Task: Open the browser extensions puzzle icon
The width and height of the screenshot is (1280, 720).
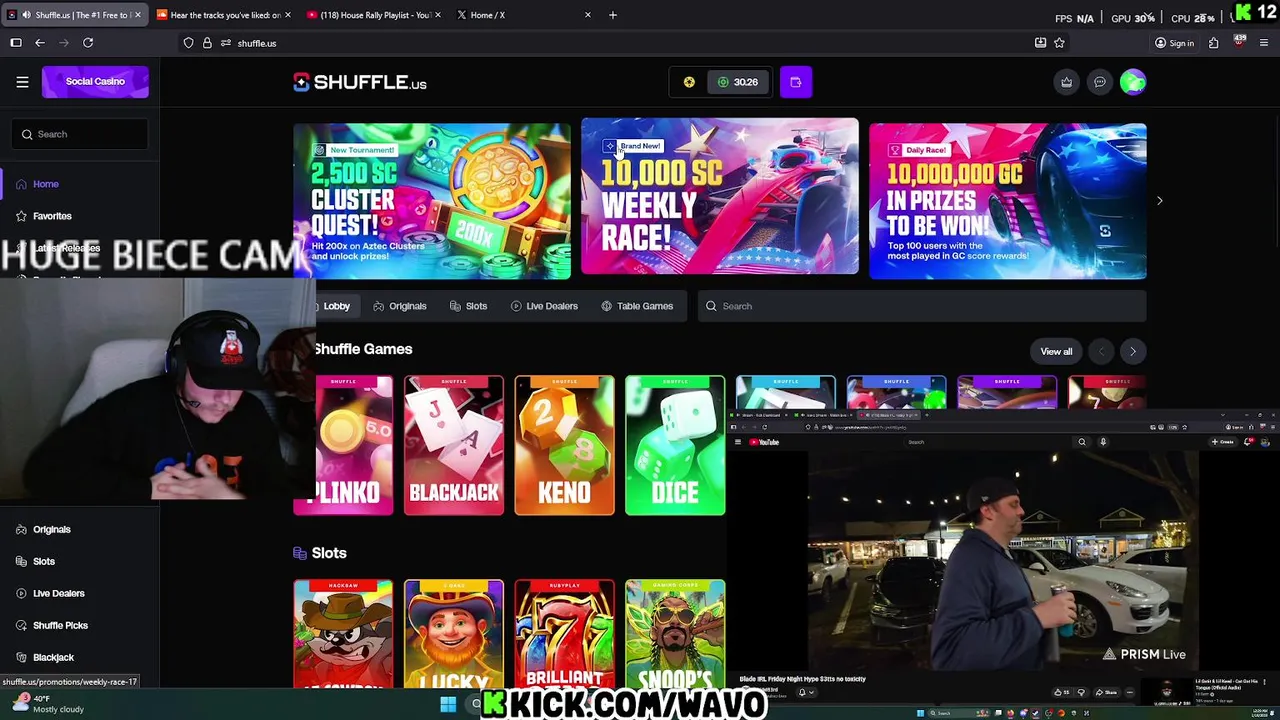Action: tap(1213, 43)
